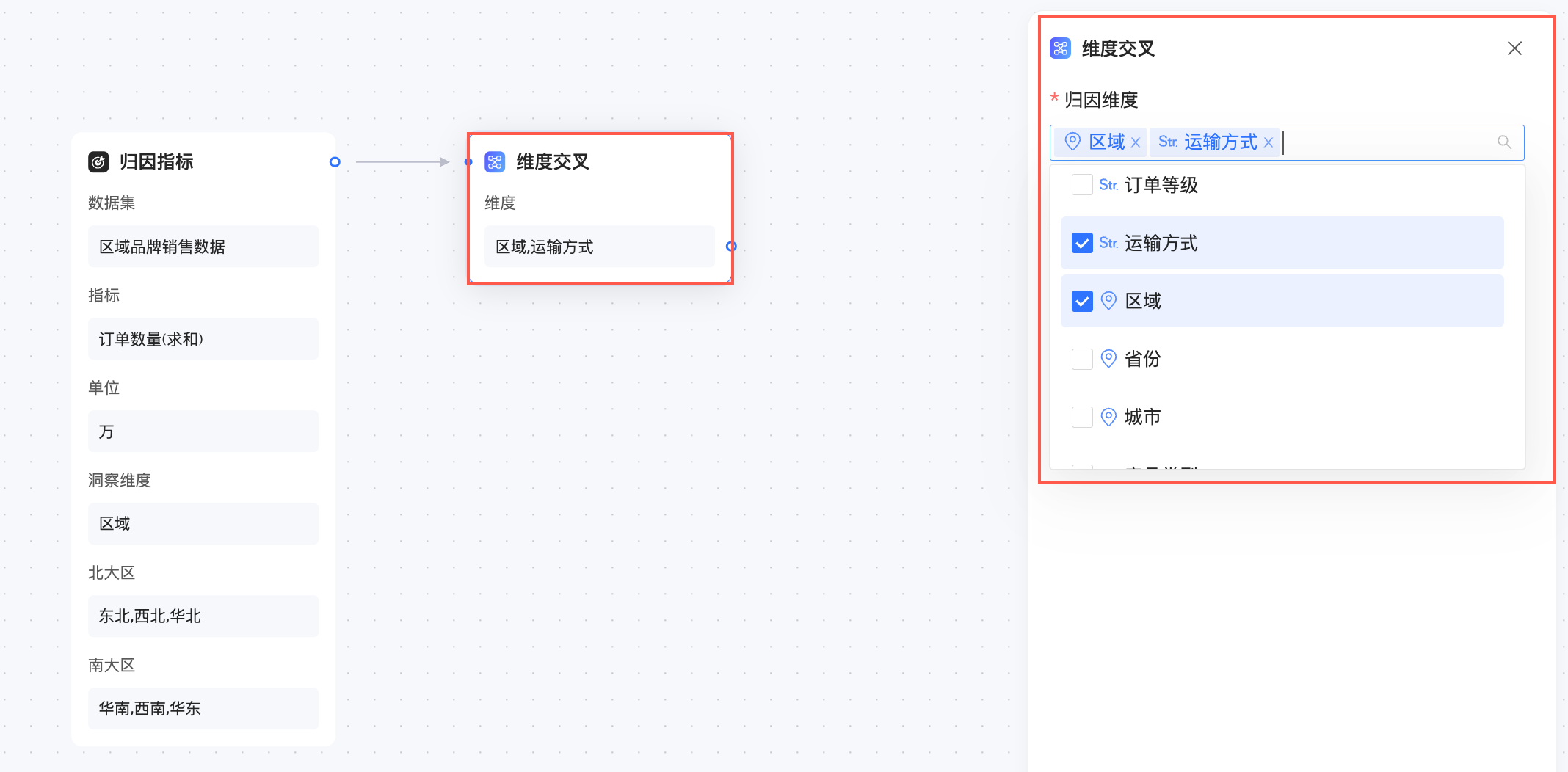The width and height of the screenshot is (1568, 772).
Task: Uncheck the 运输方式 checkbox
Action: (1082, 243)
